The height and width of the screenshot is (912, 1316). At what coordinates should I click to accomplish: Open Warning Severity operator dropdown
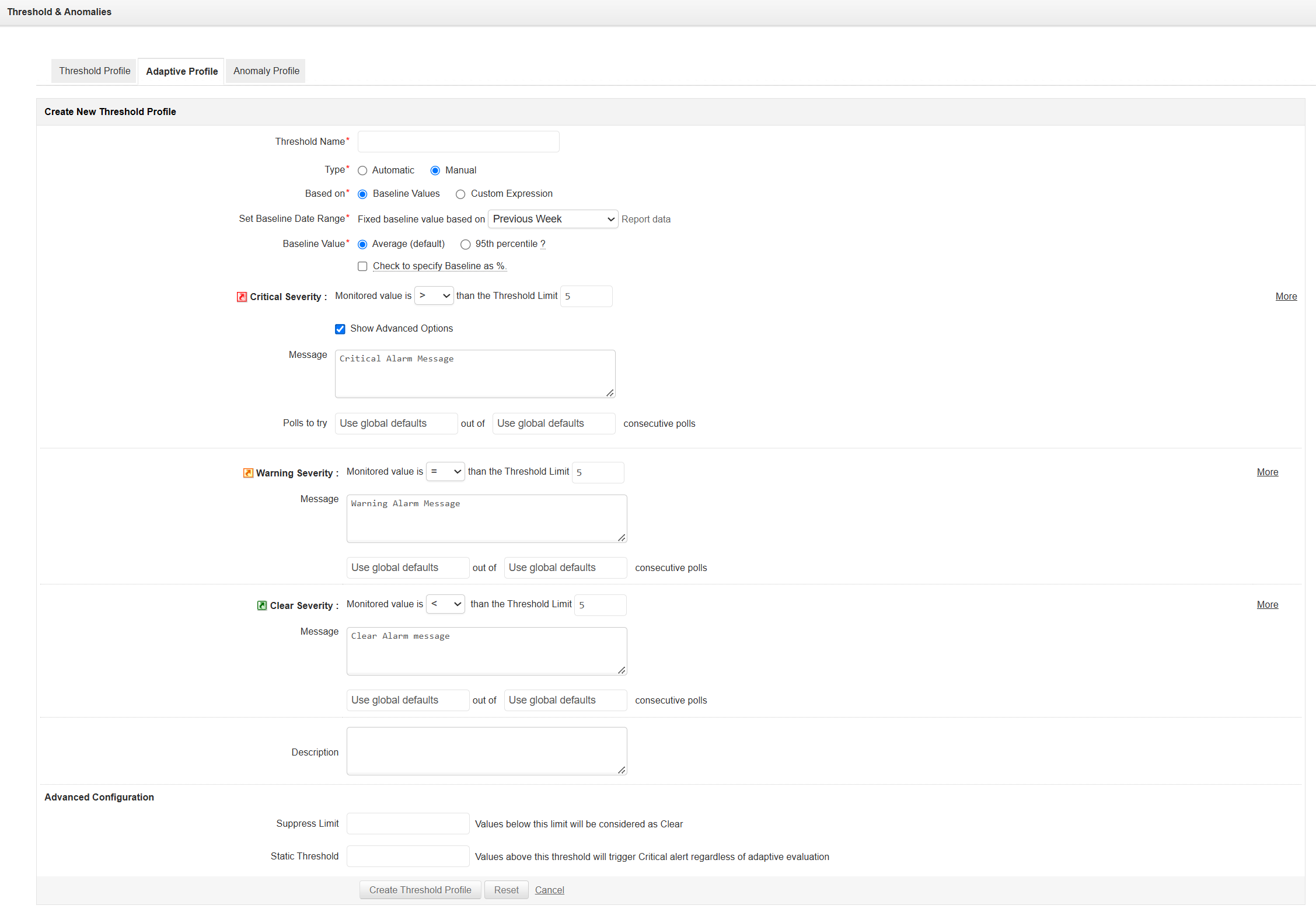(x=445, y=471)
